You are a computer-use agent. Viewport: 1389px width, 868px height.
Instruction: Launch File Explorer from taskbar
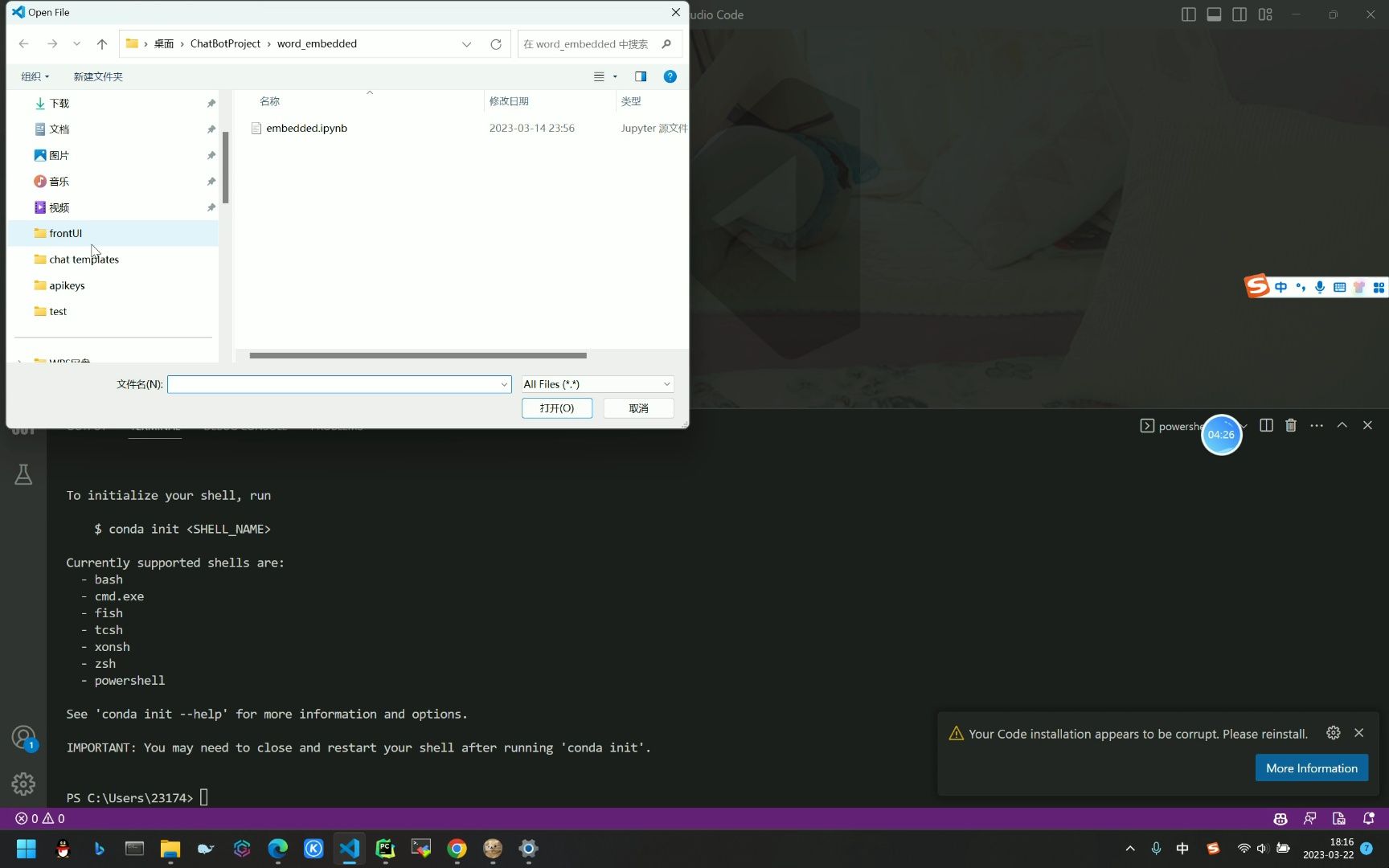tap(170, 849)
